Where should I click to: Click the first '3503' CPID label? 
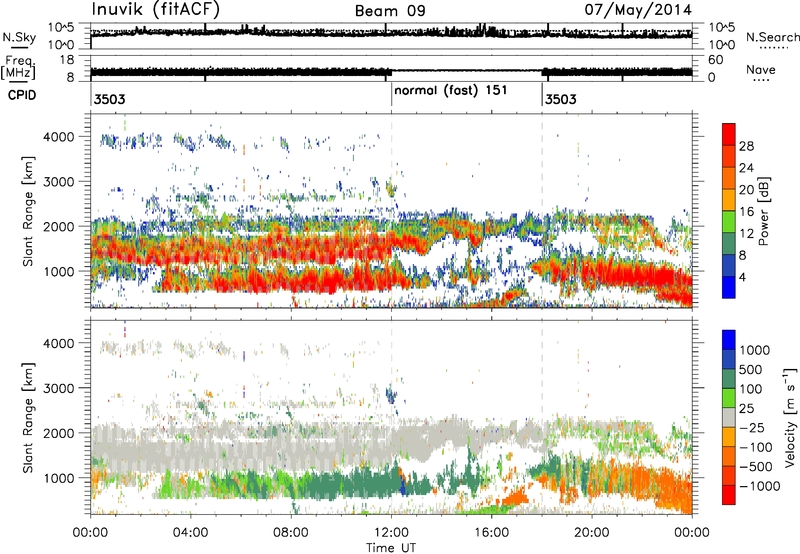click(109, 99)
